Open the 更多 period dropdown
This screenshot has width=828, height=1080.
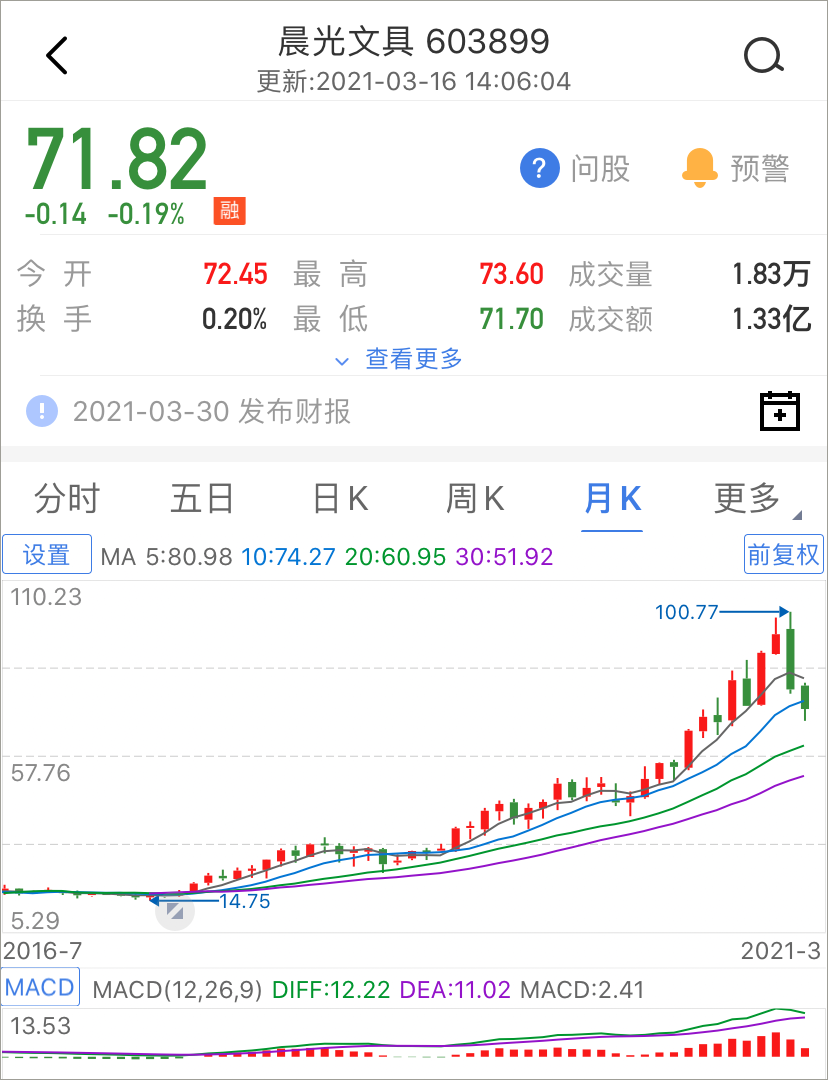[x=756, y=498]
